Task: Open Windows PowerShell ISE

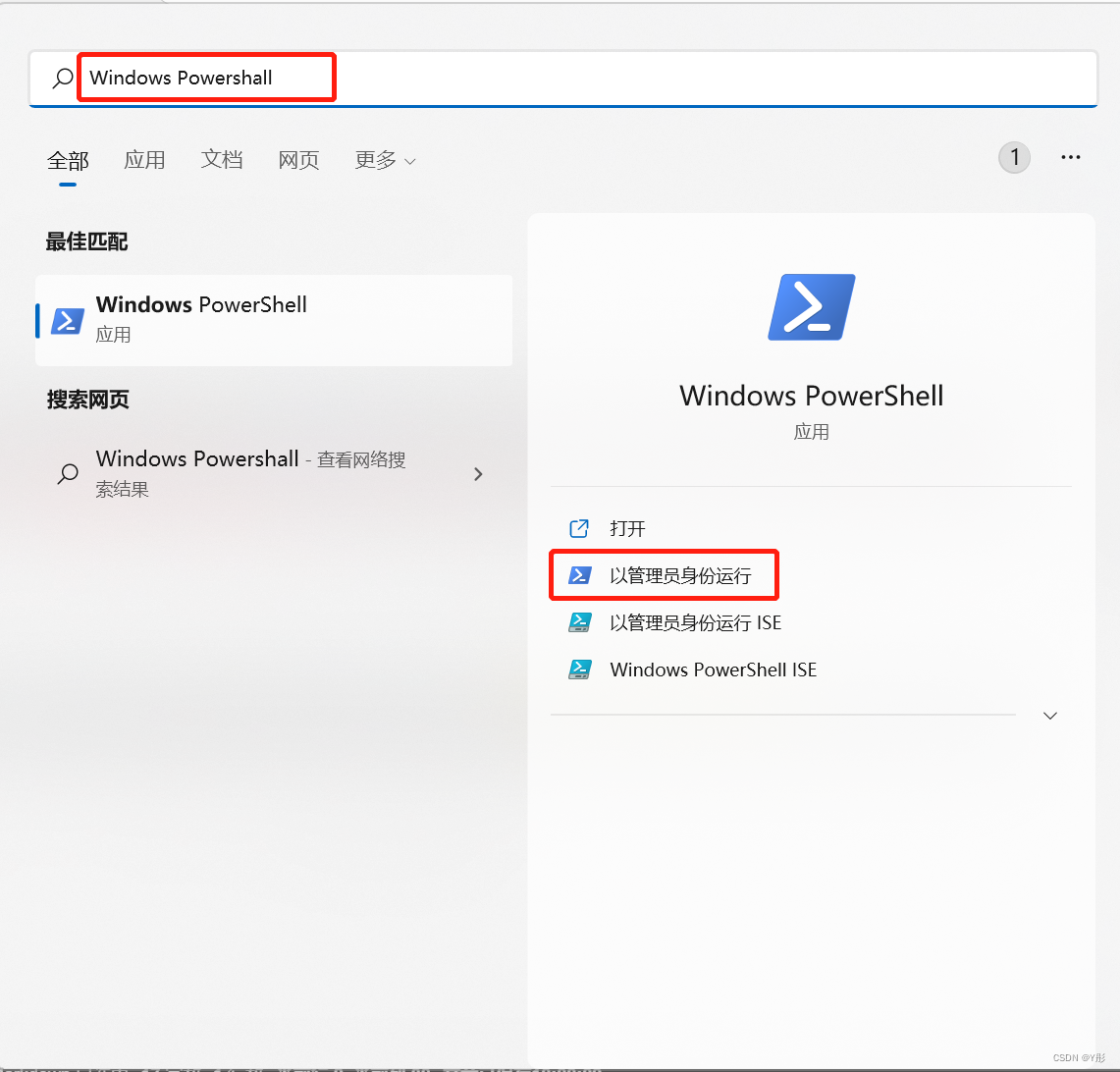Action: click(x=713, y=670)
